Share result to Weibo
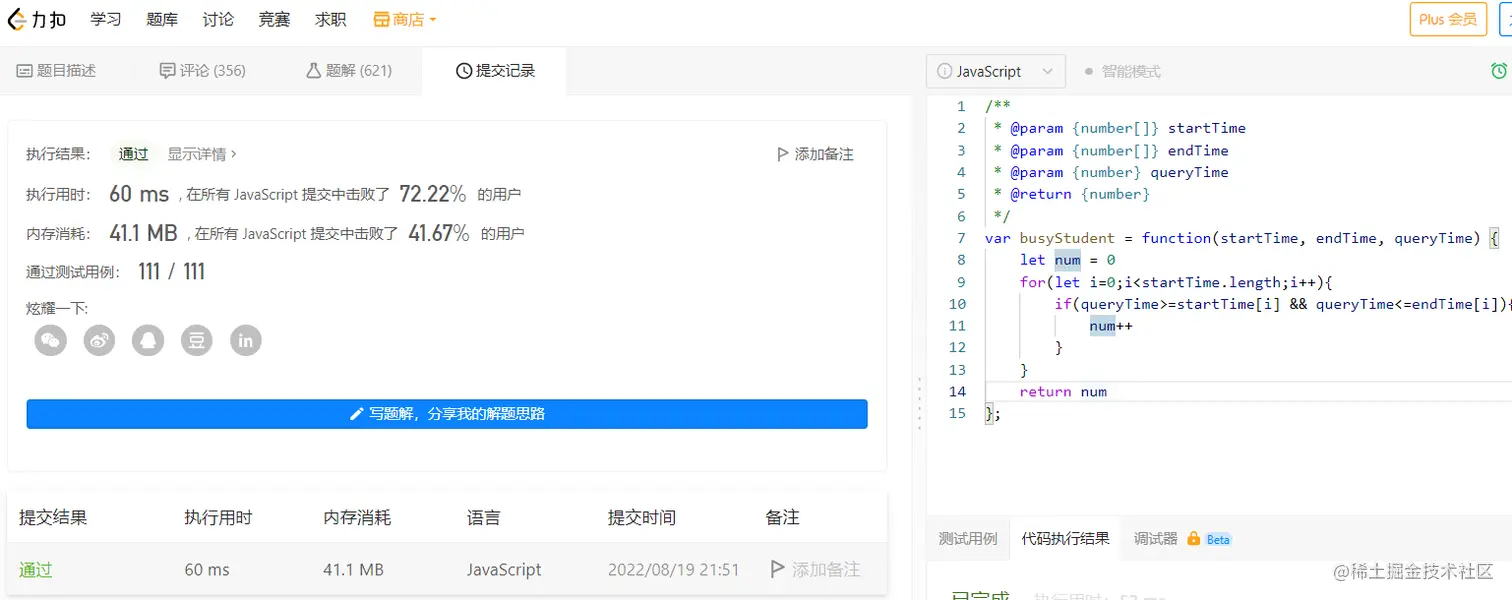This screenshot has width=1512, height=600. tap(100, 340)
